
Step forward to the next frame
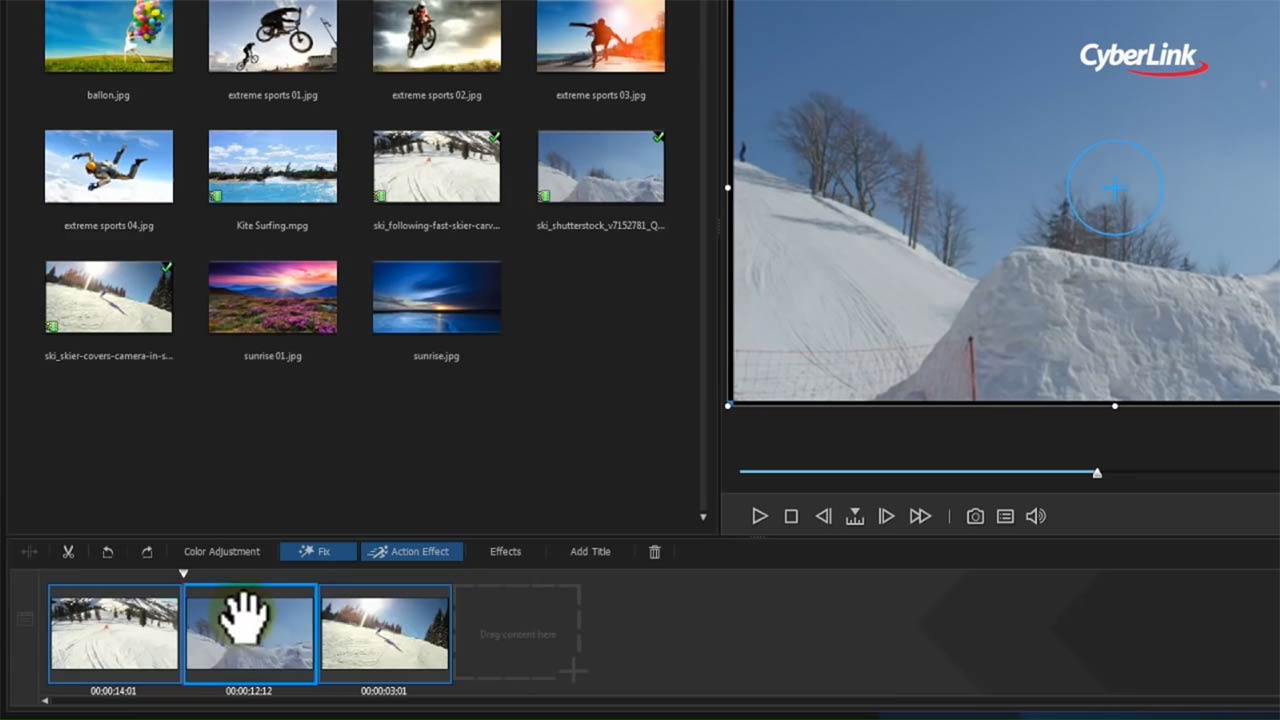886,516
